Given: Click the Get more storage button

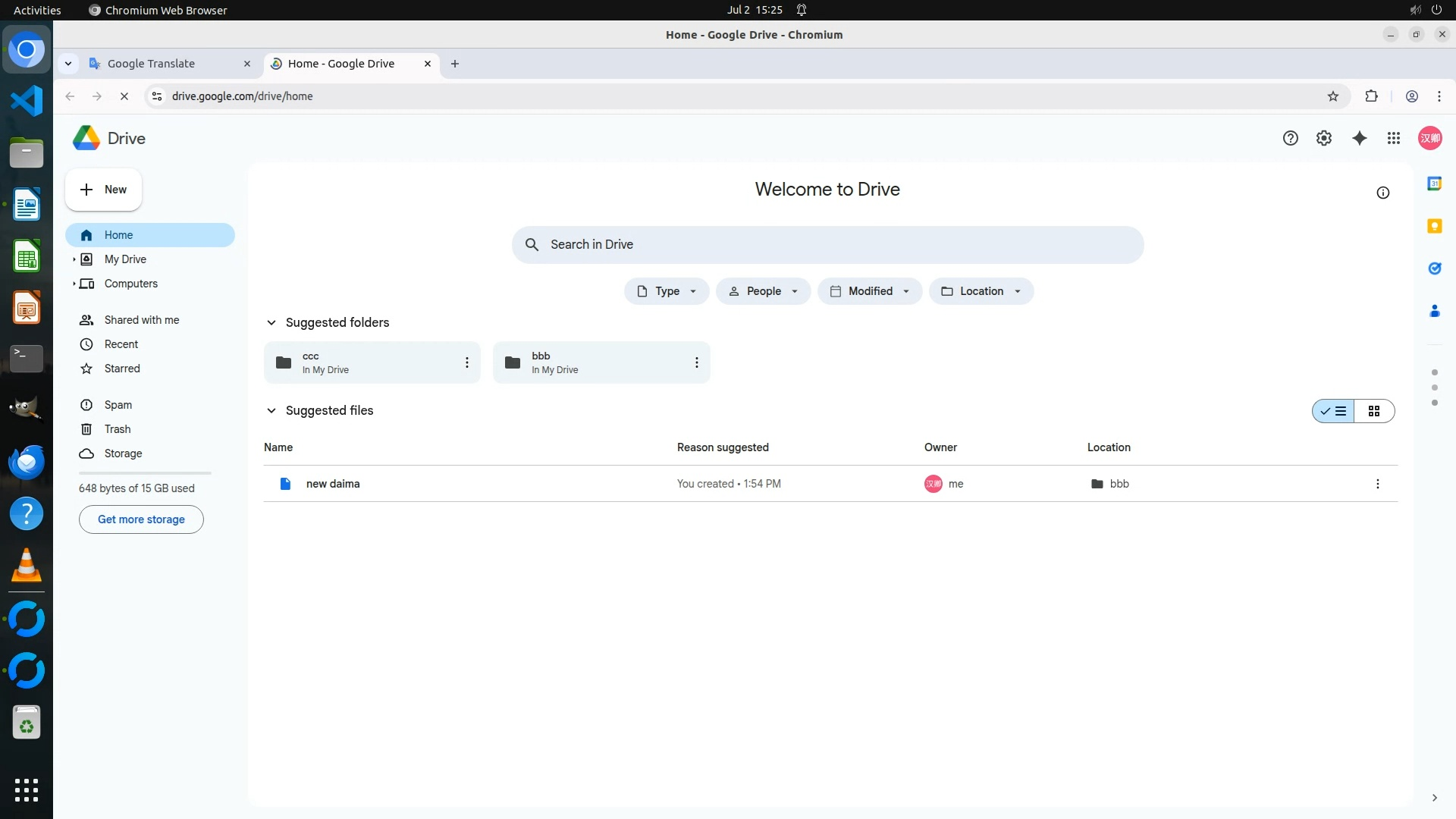Looking at the screenshot, I should (x=141, y=519).
